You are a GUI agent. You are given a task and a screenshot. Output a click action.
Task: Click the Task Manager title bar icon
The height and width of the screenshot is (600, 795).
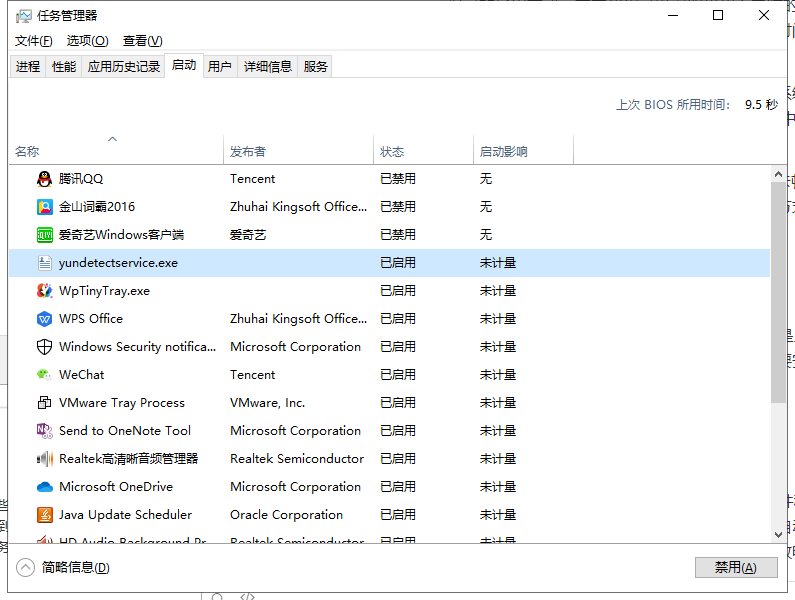[23, 16]
